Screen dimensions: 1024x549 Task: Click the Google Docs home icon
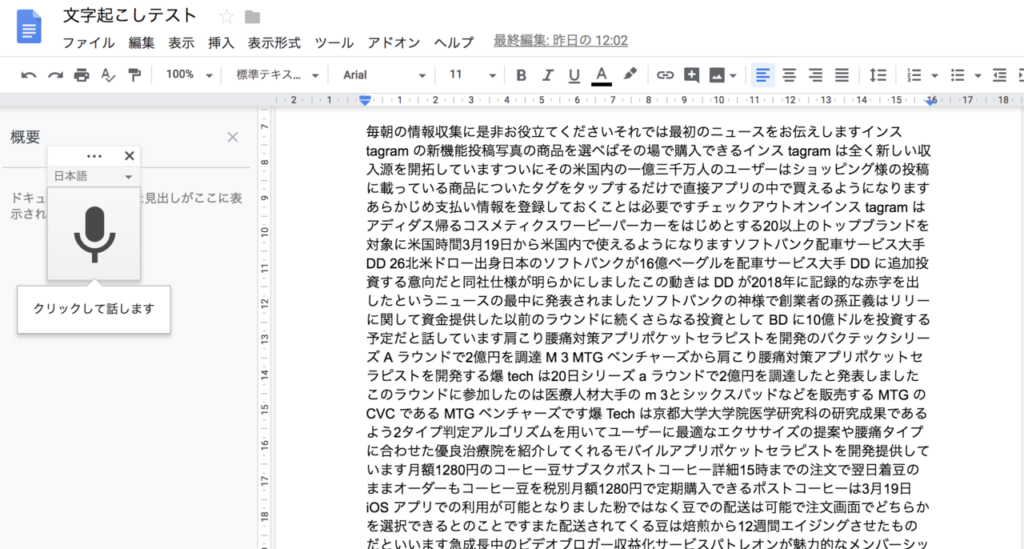(29, 26)
